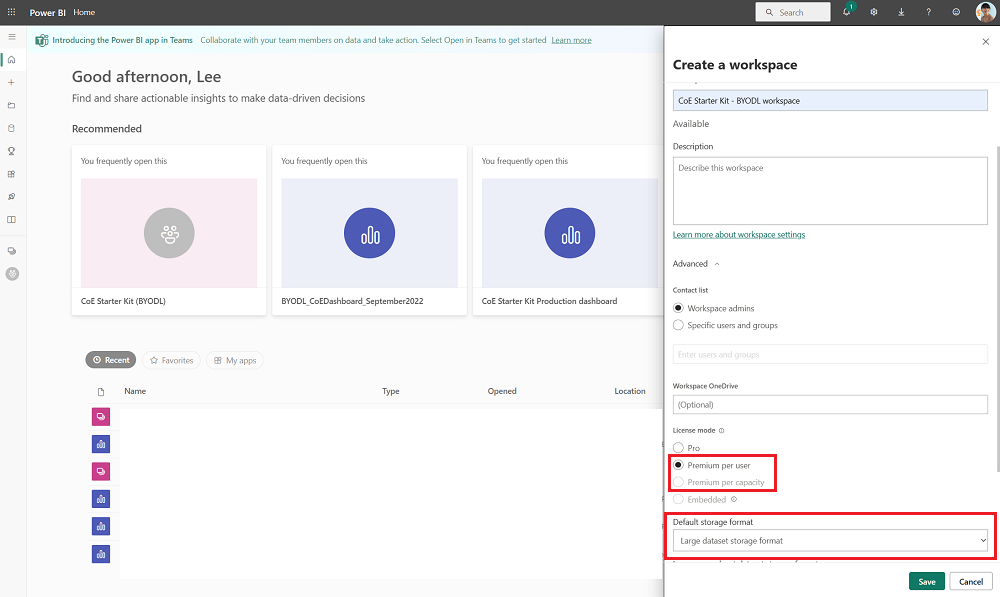Click into the Description text area
This screenshot has width=1000, height=597.
point(830,191)
